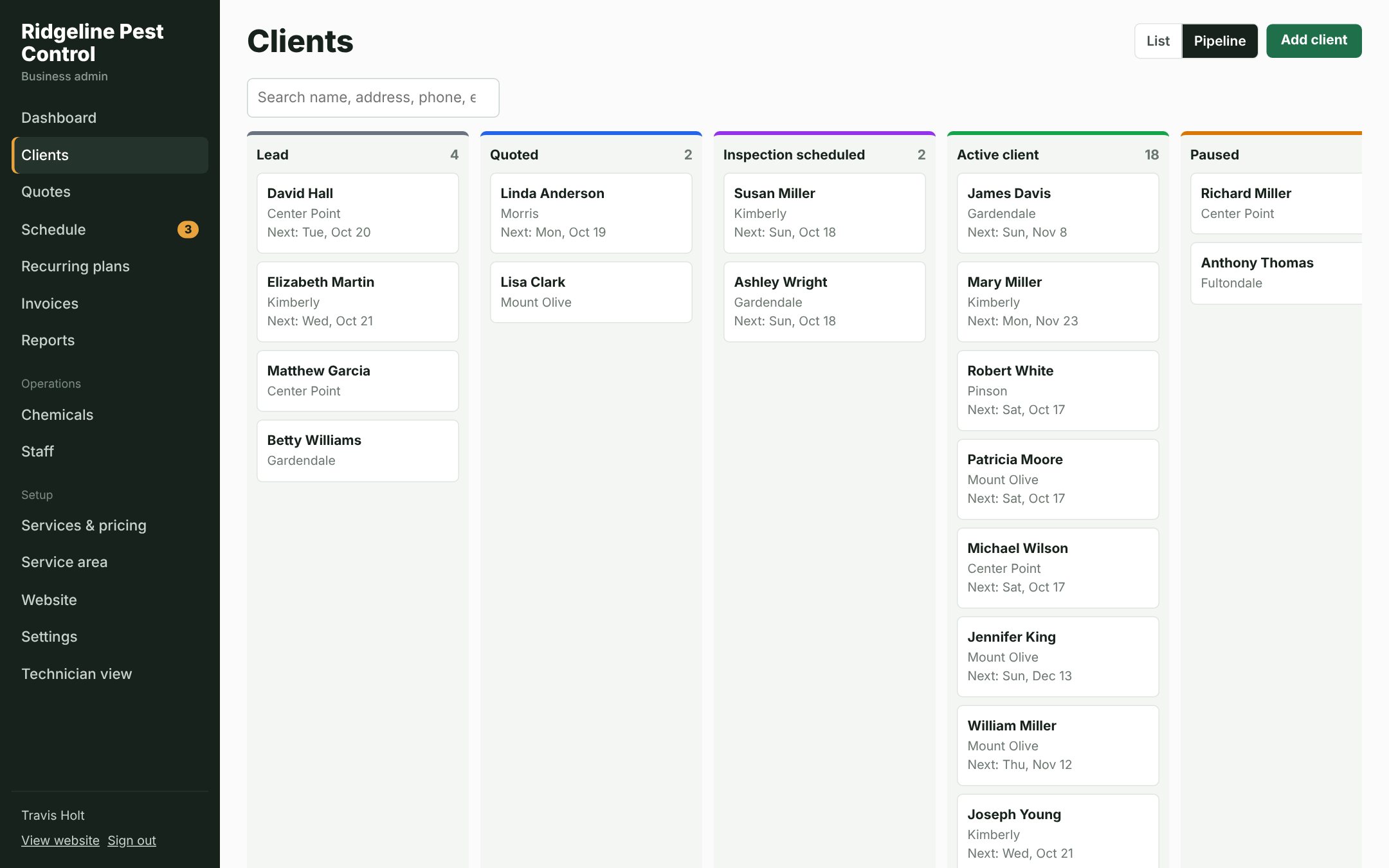
Task: Open the Service area settings
Action: (109, 562)
